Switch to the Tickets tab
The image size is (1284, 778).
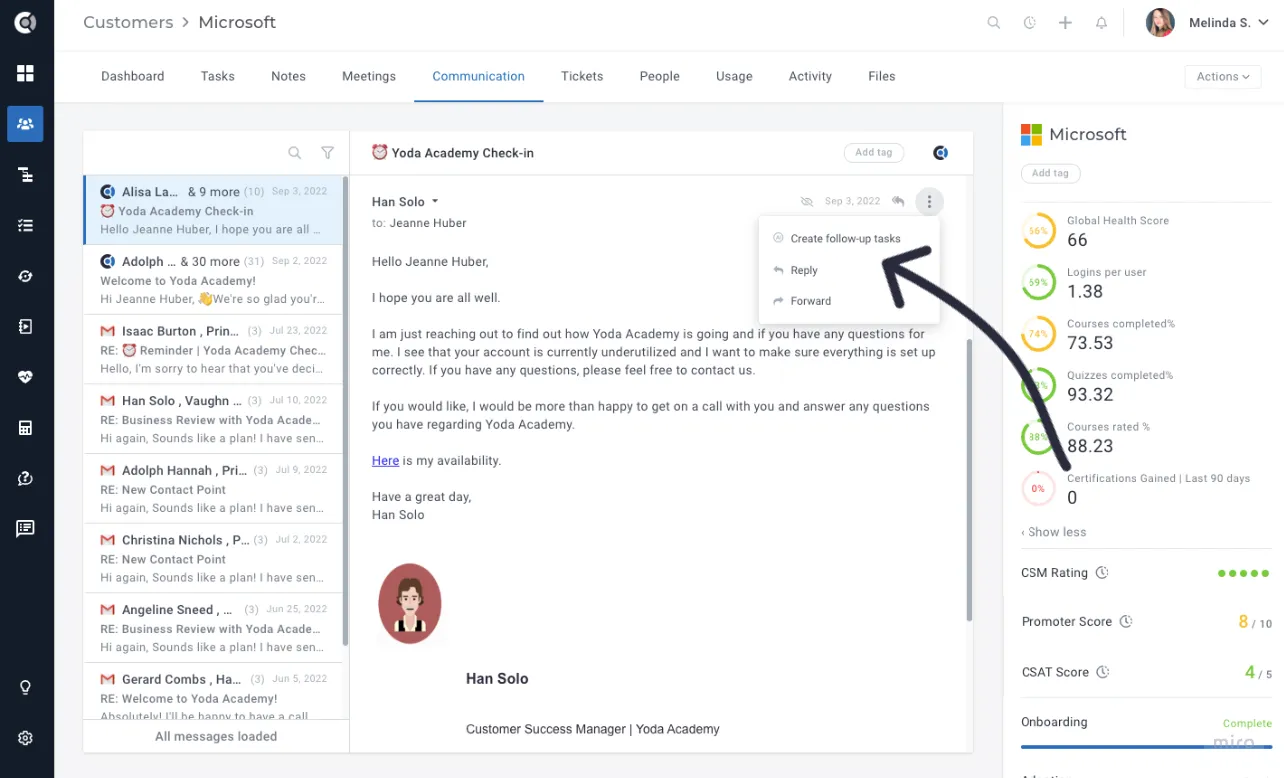point(582,76)
